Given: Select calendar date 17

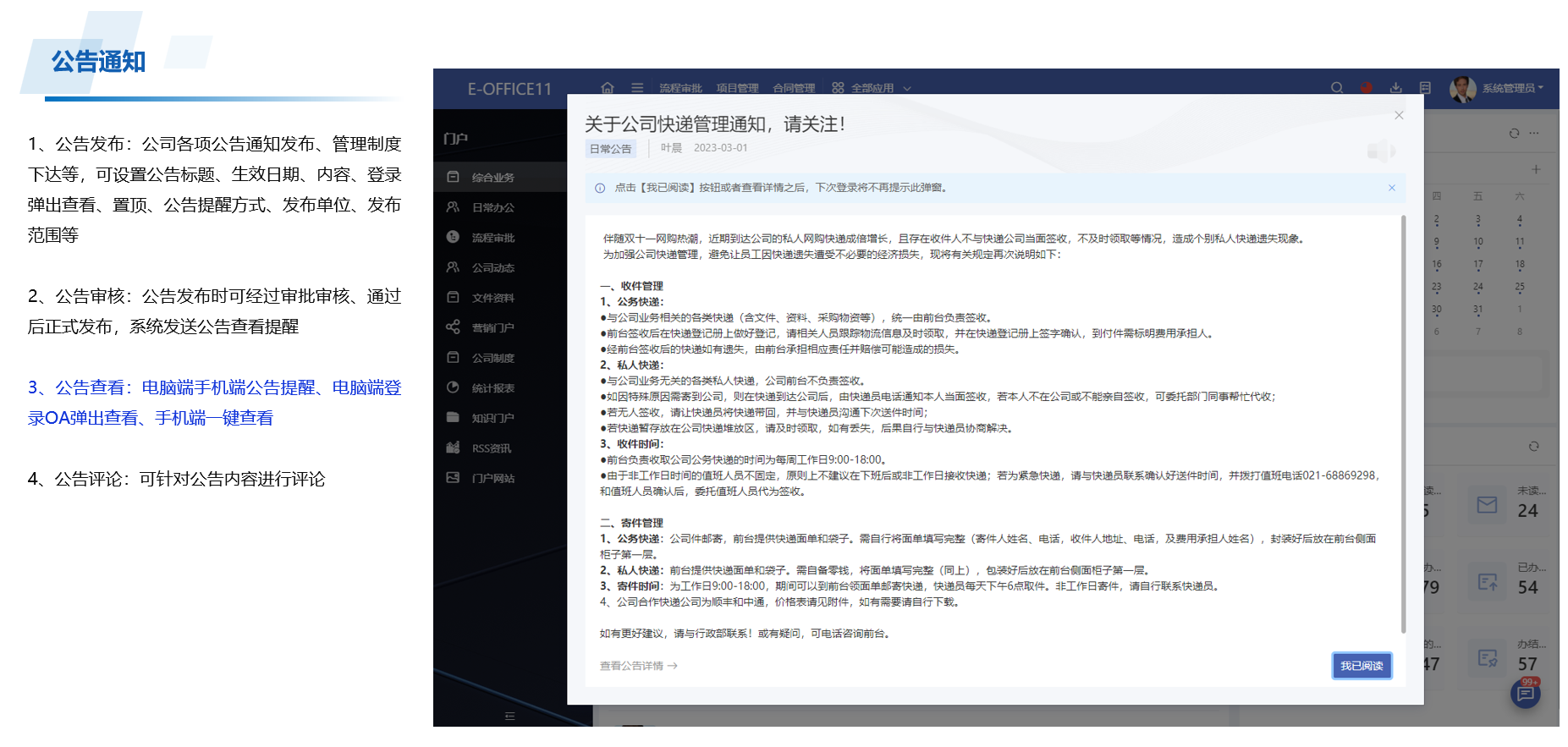Looking at the screenshot, I should tap(1478, 265).
